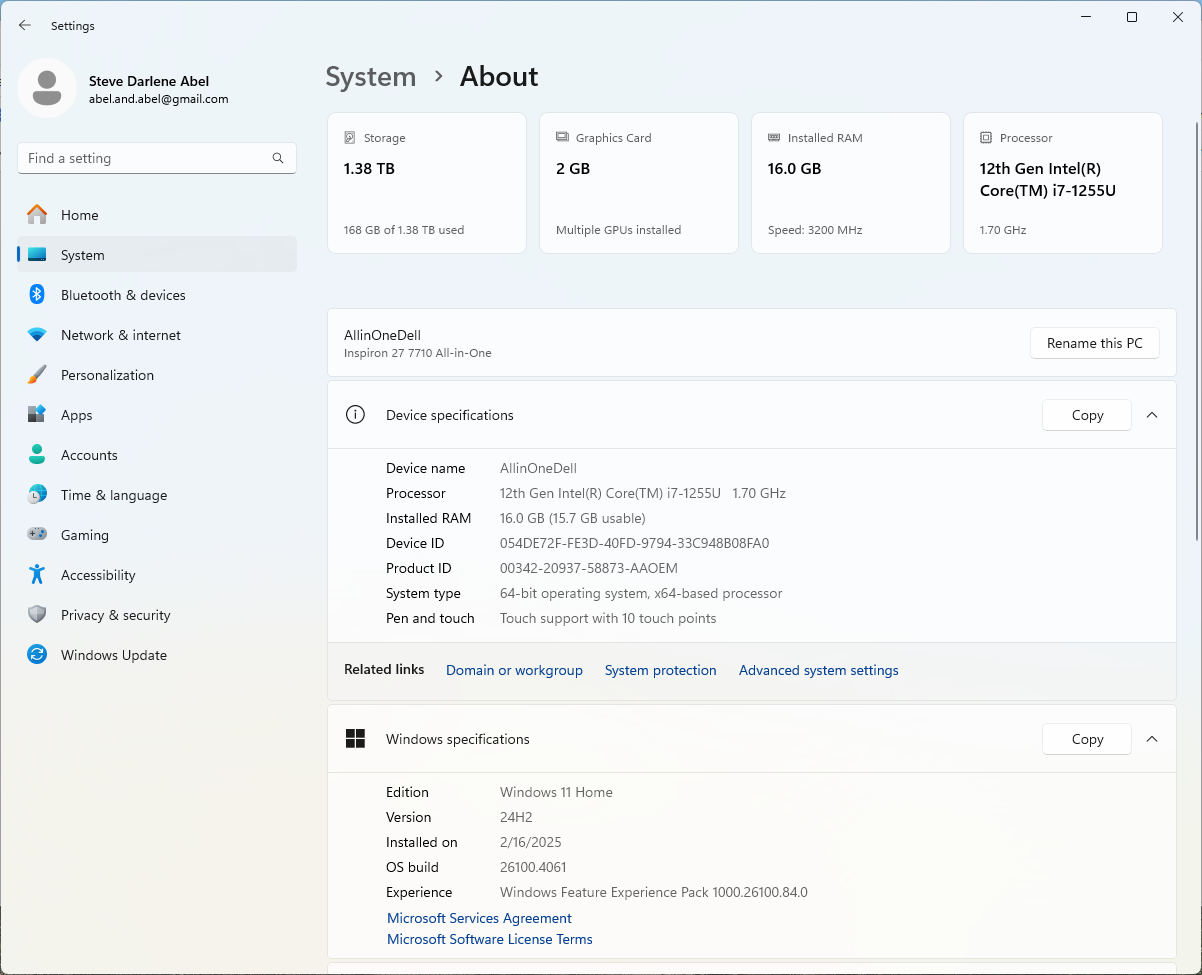Open Advanced system settings link
Screen dimensions: 1202x975
[x=819, y=670]
